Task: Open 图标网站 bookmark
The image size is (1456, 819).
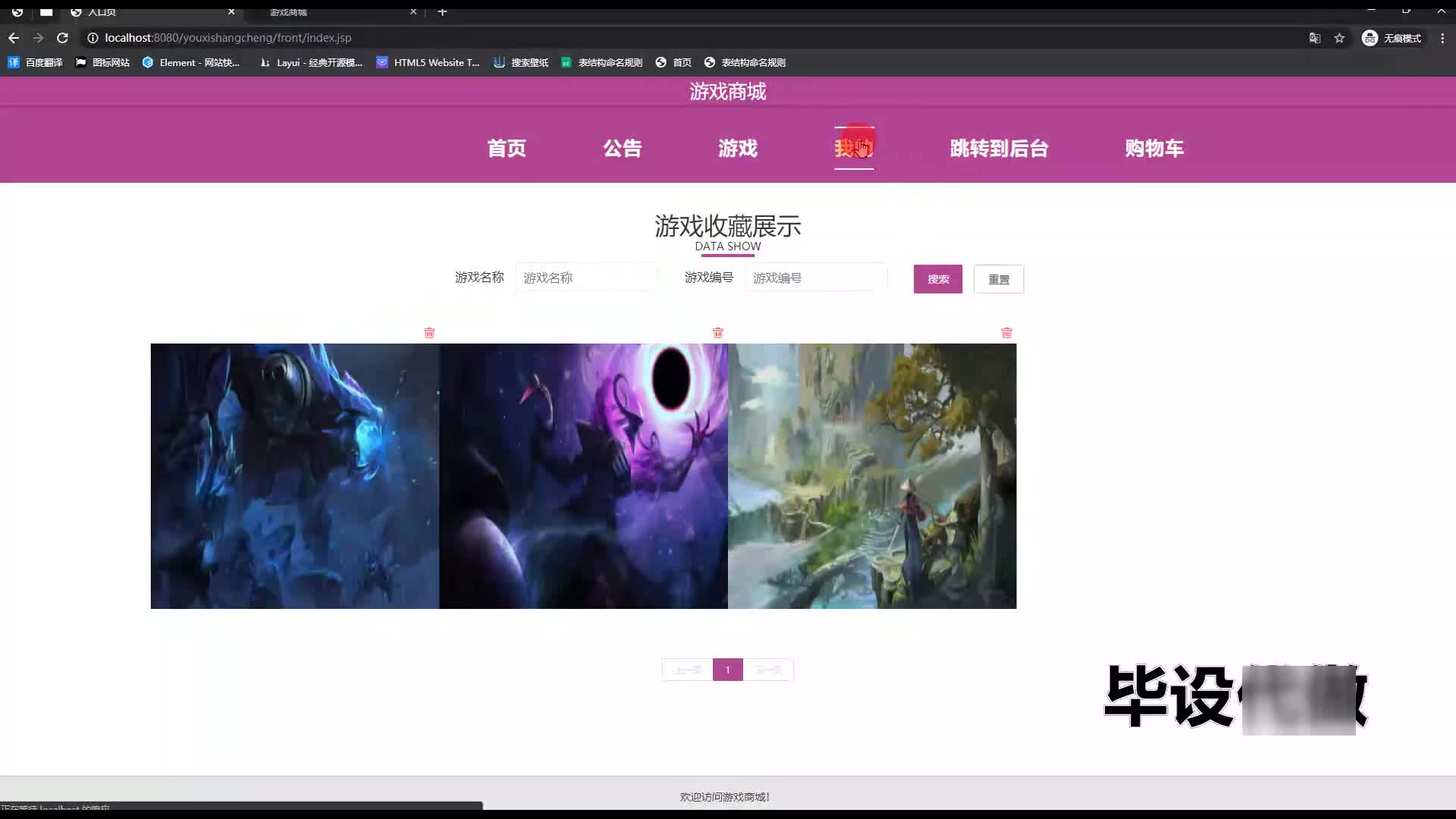Action: tap(102, 62)
